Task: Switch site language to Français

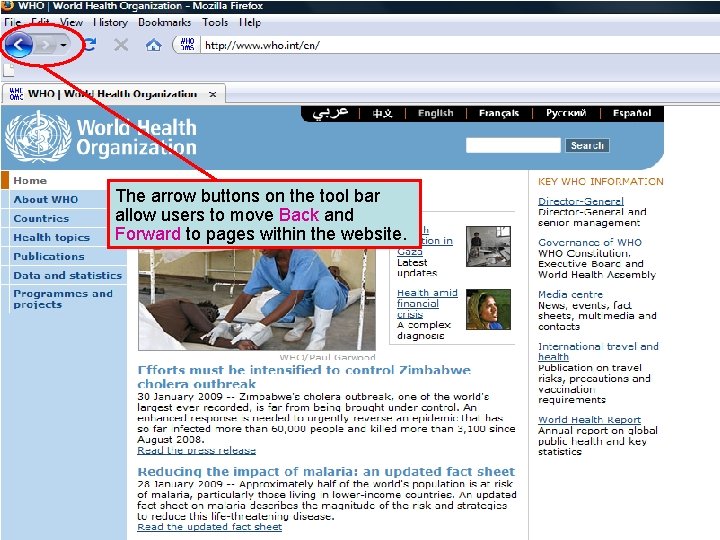Action: [499, 113]
